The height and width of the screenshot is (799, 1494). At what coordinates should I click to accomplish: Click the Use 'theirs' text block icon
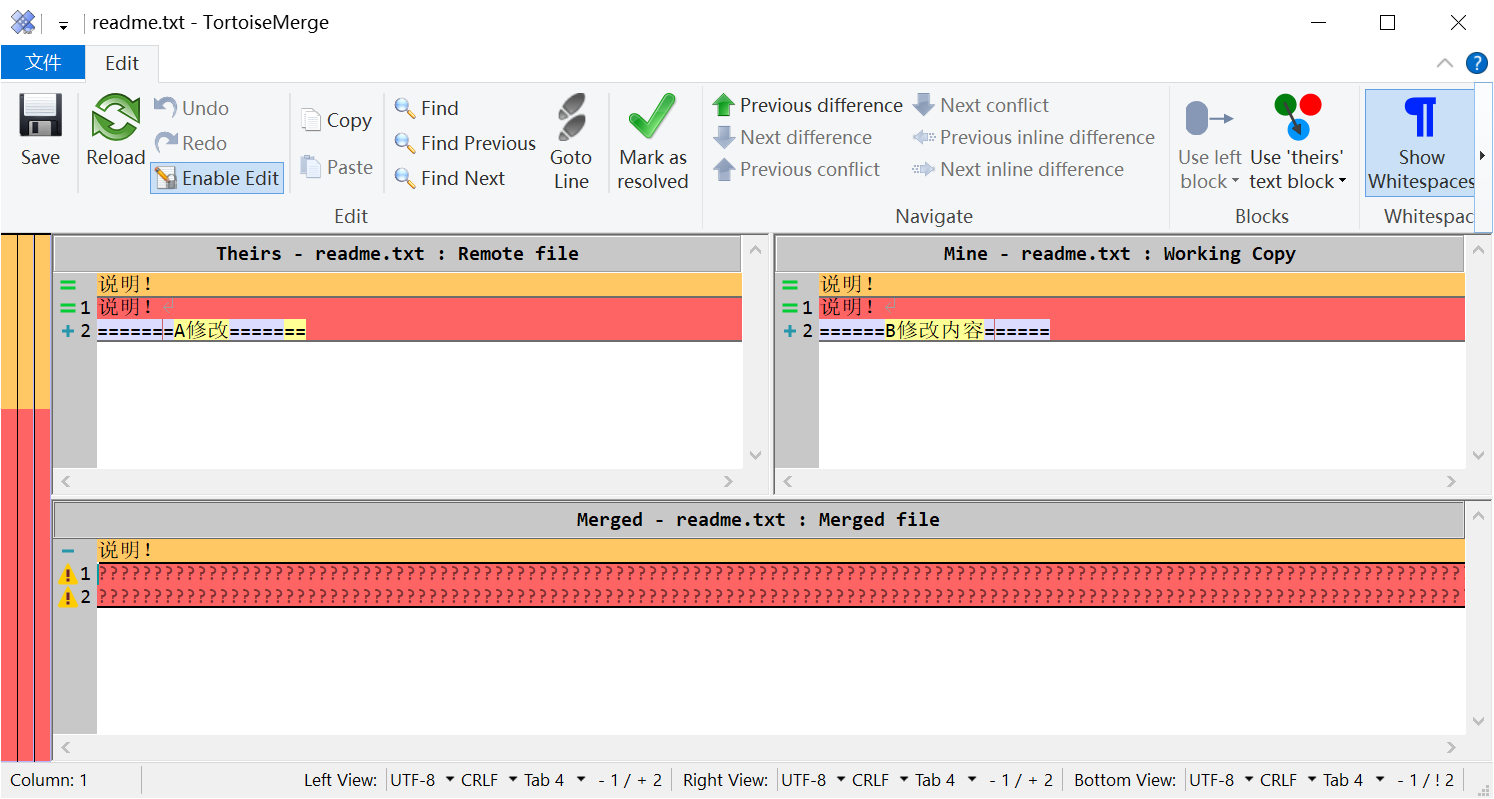[1297, 117]
